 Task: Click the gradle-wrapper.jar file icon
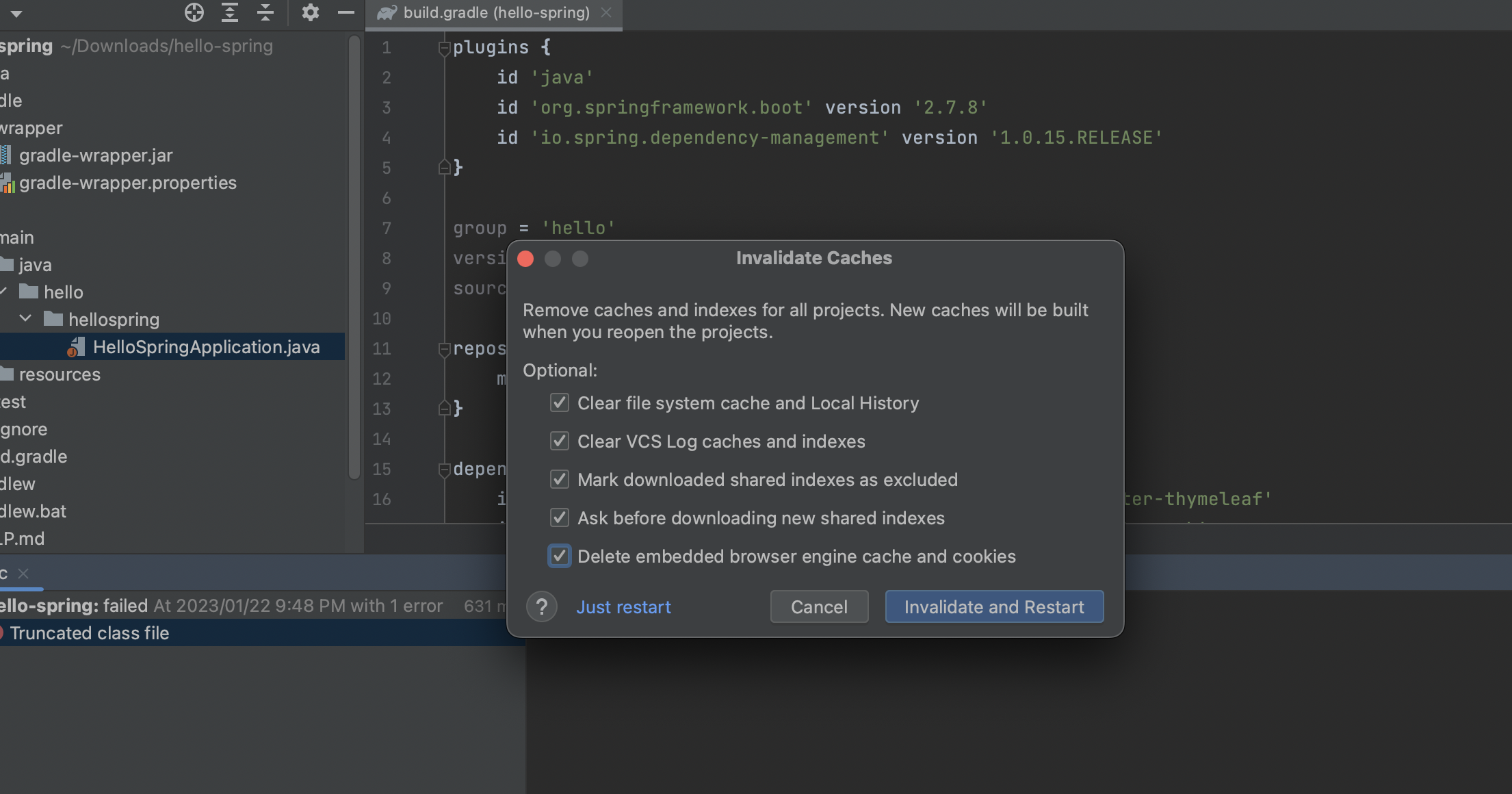point(9,155)
